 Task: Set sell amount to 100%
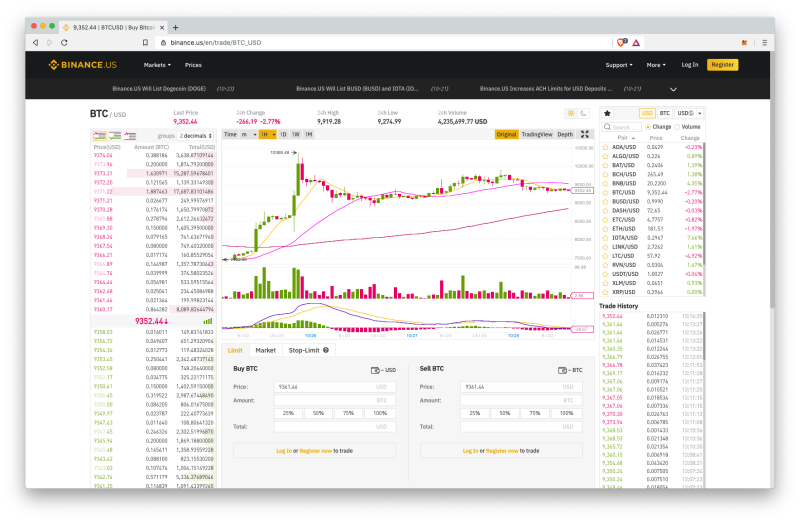[566, 413]
